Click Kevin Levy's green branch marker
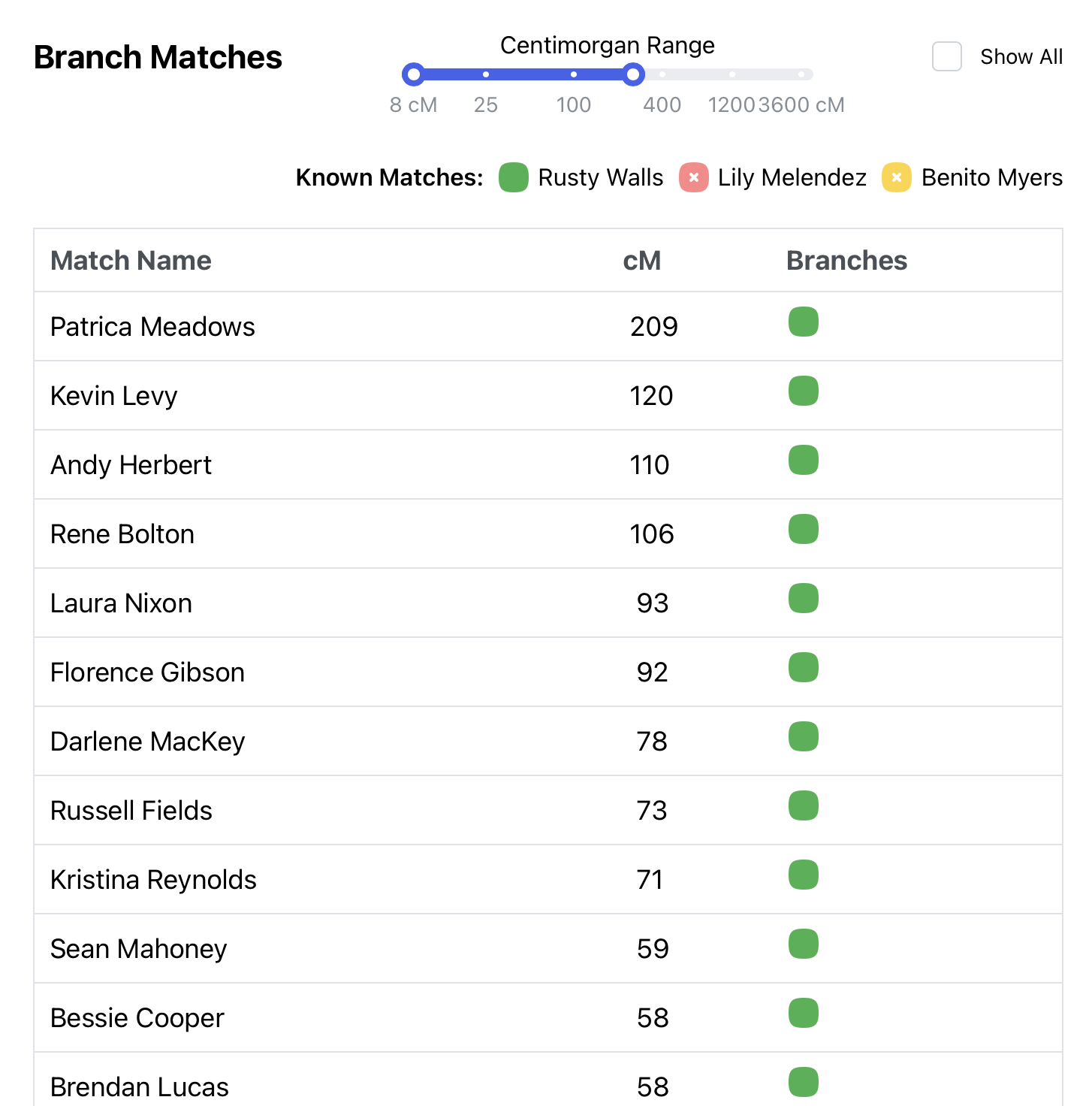The height and width of the screenshot is (1106, 1092). (x=803, y=391)
